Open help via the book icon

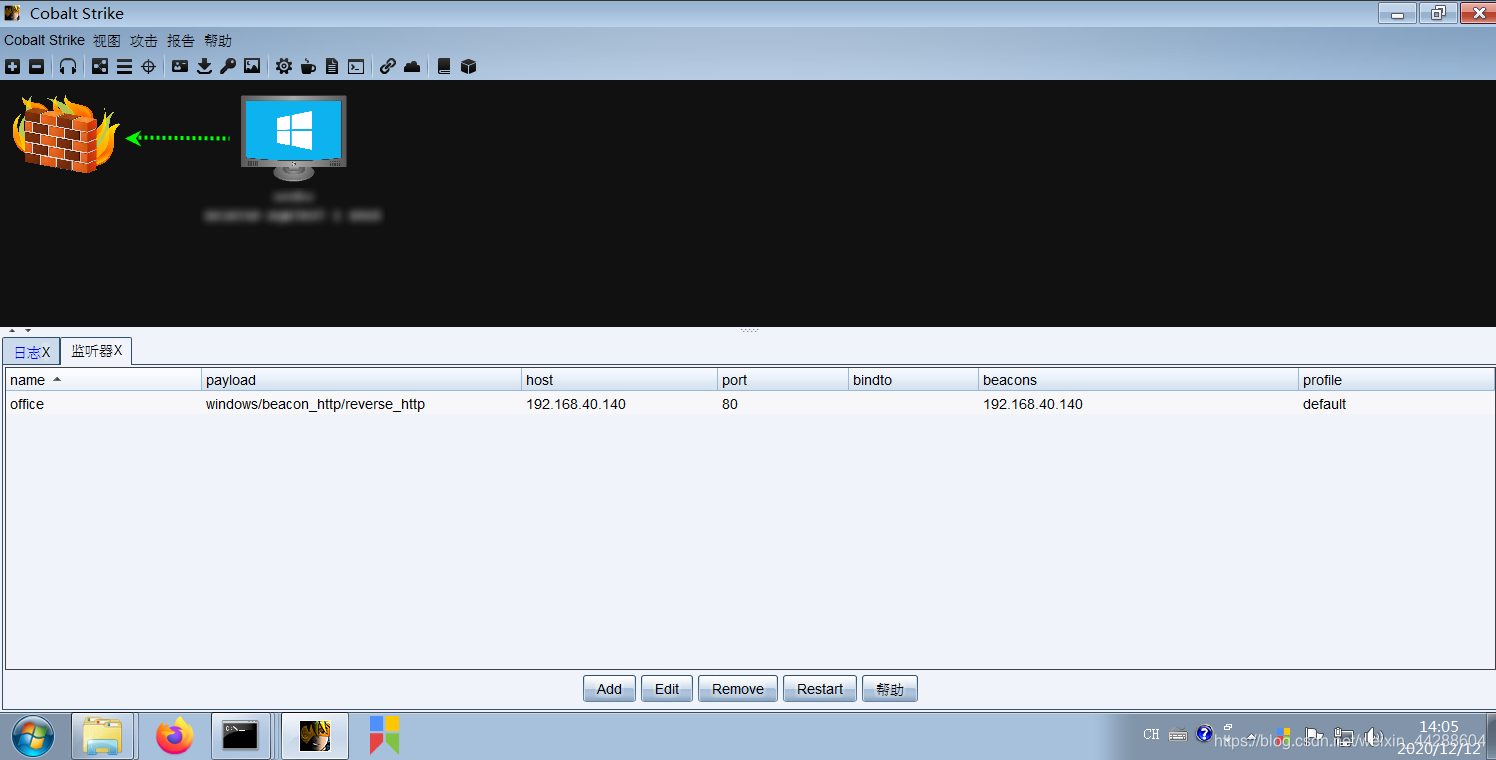pyautogui.click(x=444, y=66)
